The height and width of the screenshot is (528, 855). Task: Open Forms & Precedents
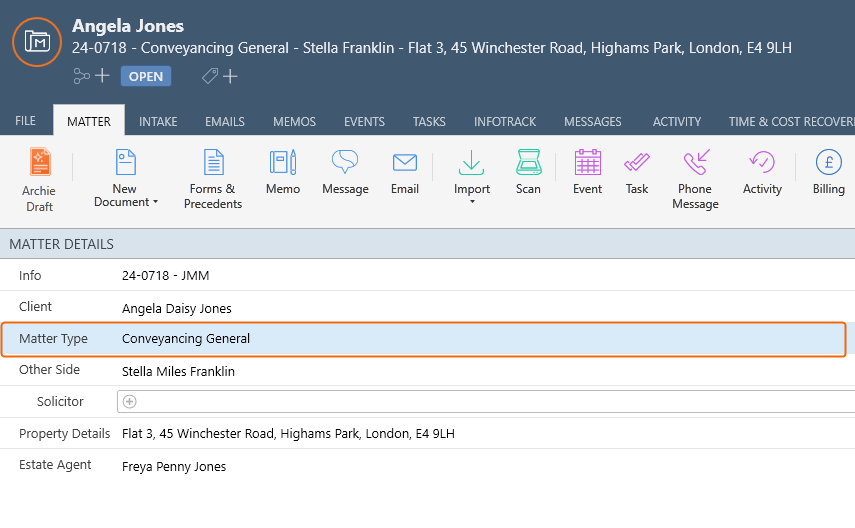coord(213,179)
